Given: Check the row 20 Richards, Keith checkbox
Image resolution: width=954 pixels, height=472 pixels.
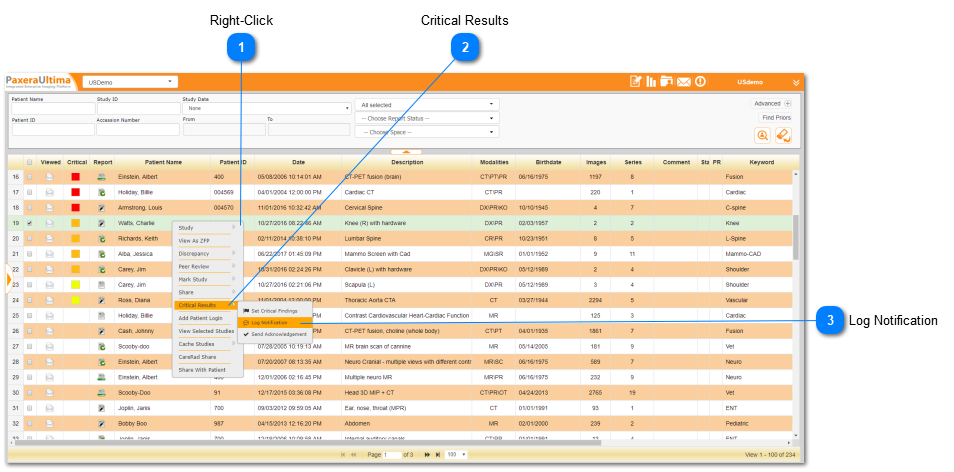Looking at the screenshot, I should click(x=29, y=238).
